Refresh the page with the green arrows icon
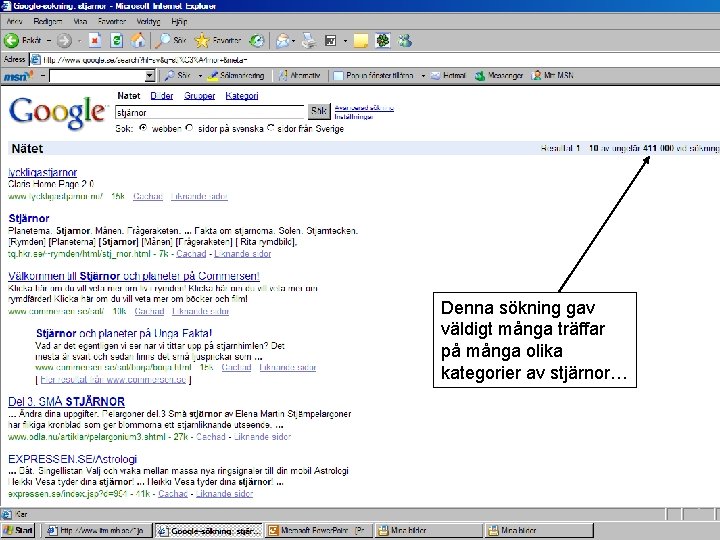This screenshot has height=540, width=720. point(117,41)
